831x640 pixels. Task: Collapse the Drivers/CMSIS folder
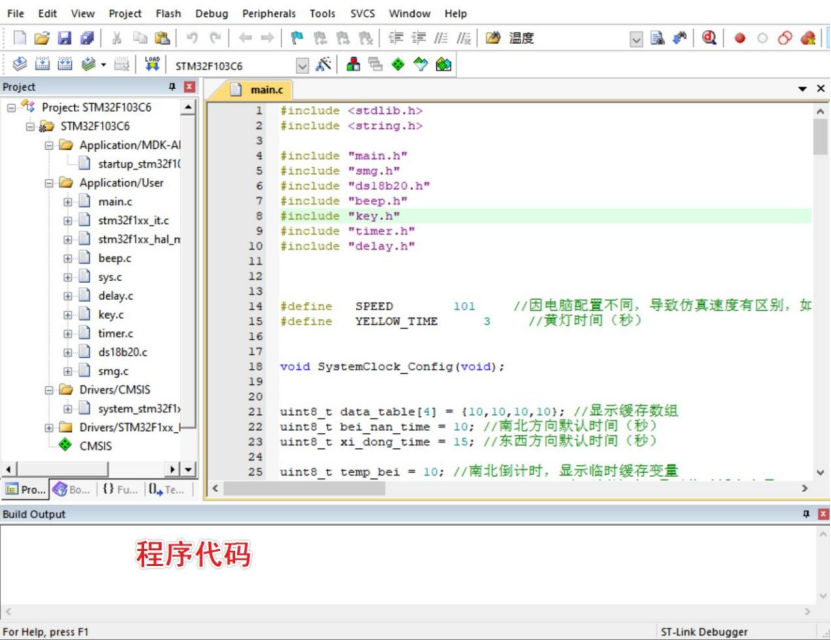tap(49, 390)
